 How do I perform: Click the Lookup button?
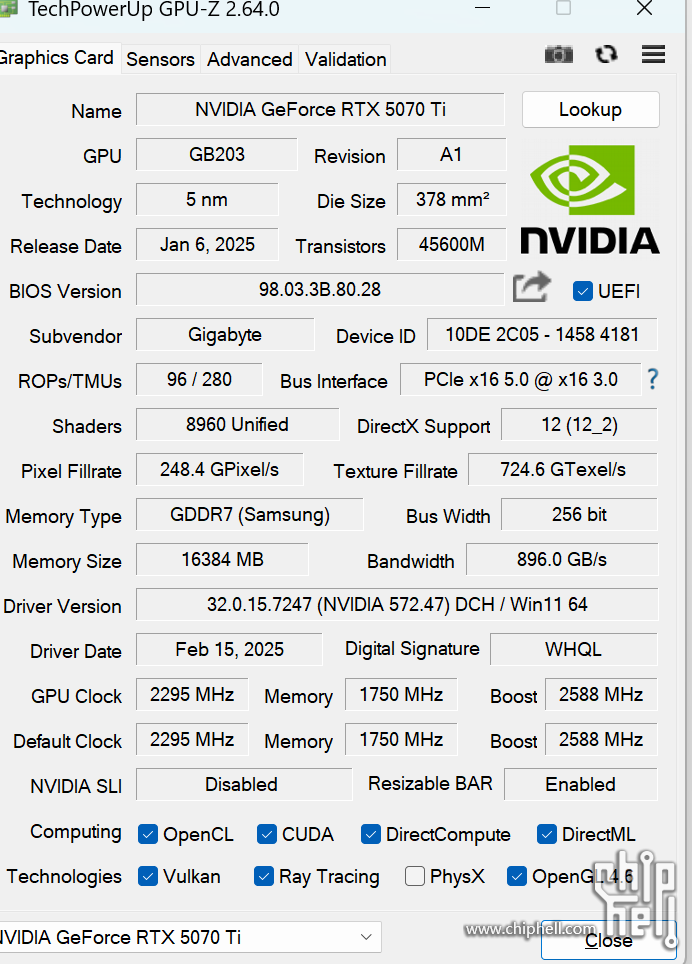pyautogui.click(x=591, y=109)
